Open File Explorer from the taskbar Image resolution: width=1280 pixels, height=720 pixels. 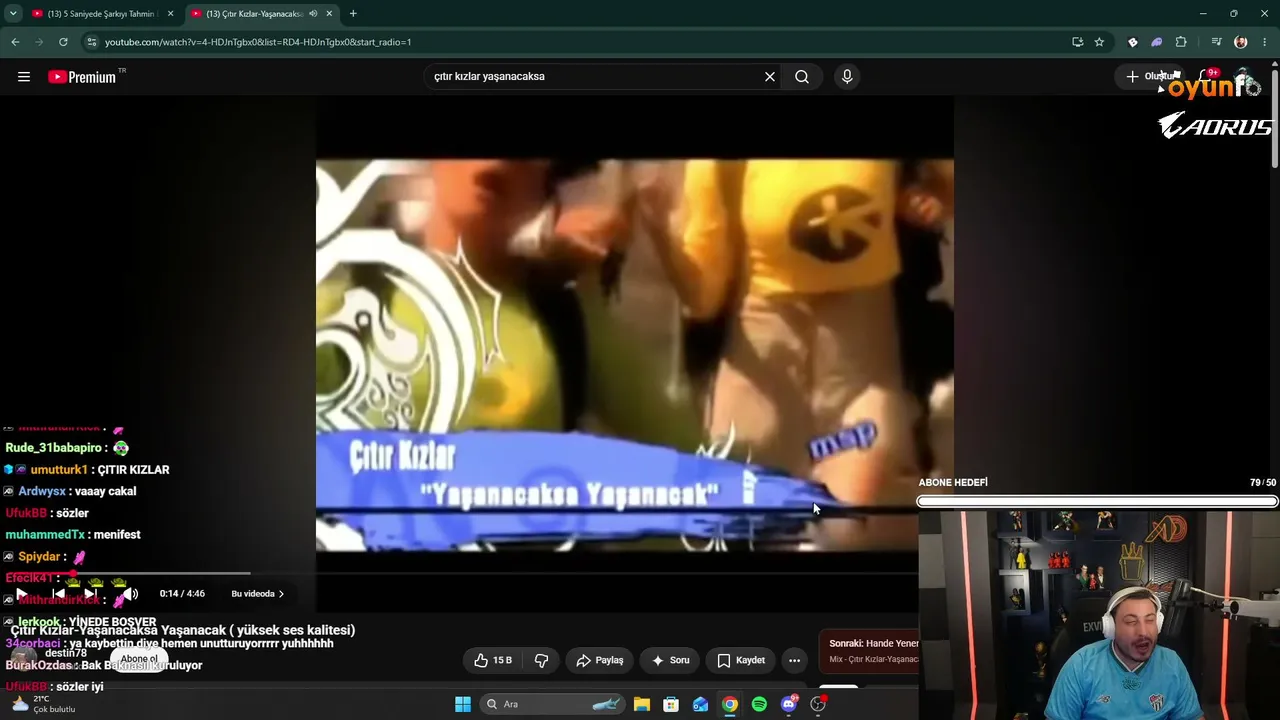[x=642, y=704]
